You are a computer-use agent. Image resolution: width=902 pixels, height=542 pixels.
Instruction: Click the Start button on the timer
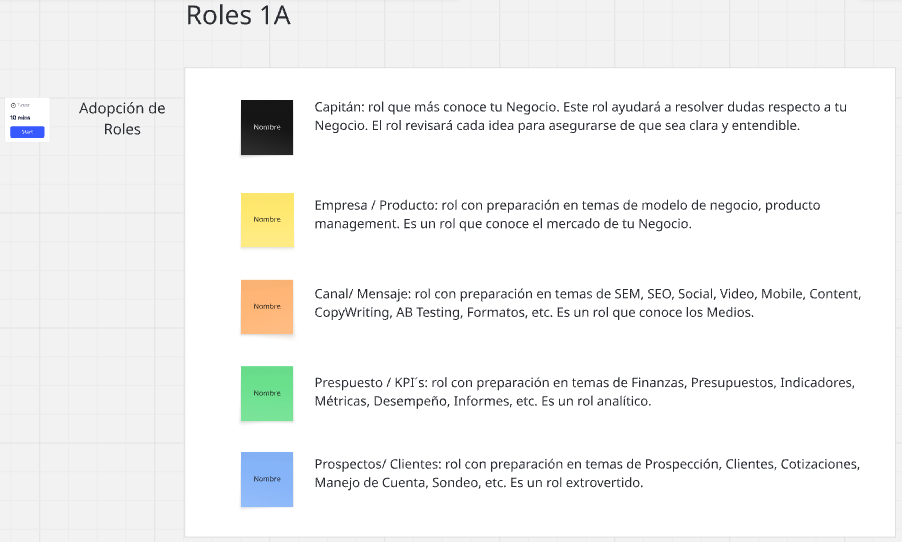coord(27,132)
